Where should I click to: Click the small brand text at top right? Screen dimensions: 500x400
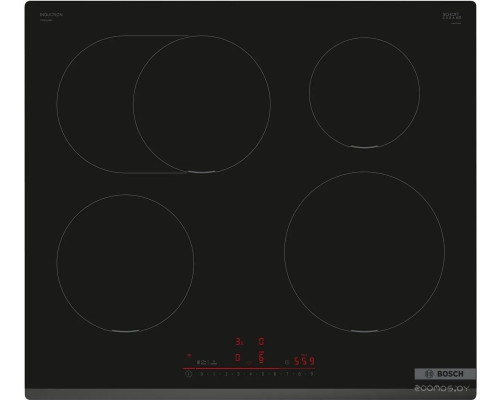(x=452, y=16)
